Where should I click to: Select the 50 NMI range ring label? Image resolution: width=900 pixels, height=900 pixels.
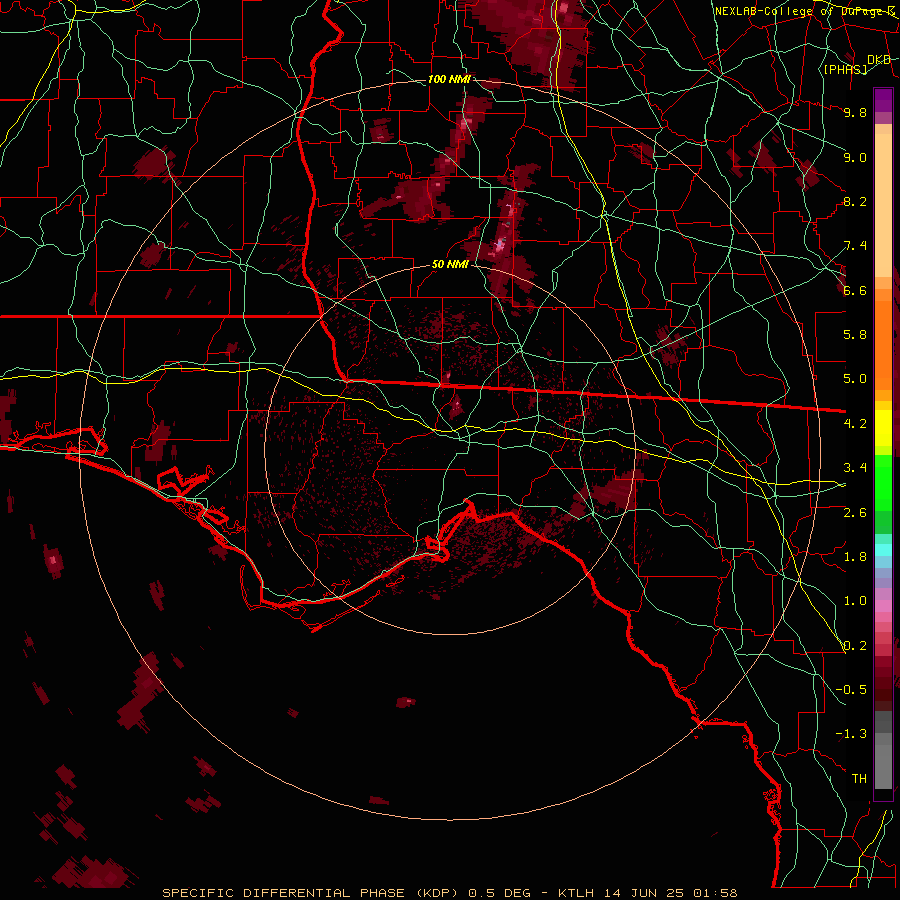point(450,264)
